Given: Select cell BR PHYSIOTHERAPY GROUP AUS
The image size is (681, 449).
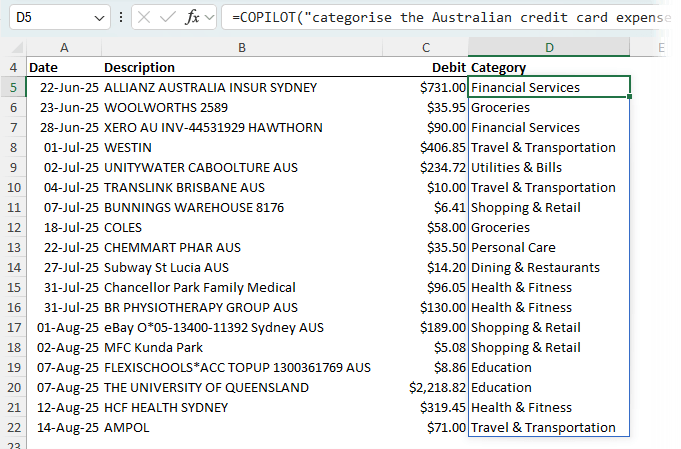Looking at the screenshot, I should (242, 307).
